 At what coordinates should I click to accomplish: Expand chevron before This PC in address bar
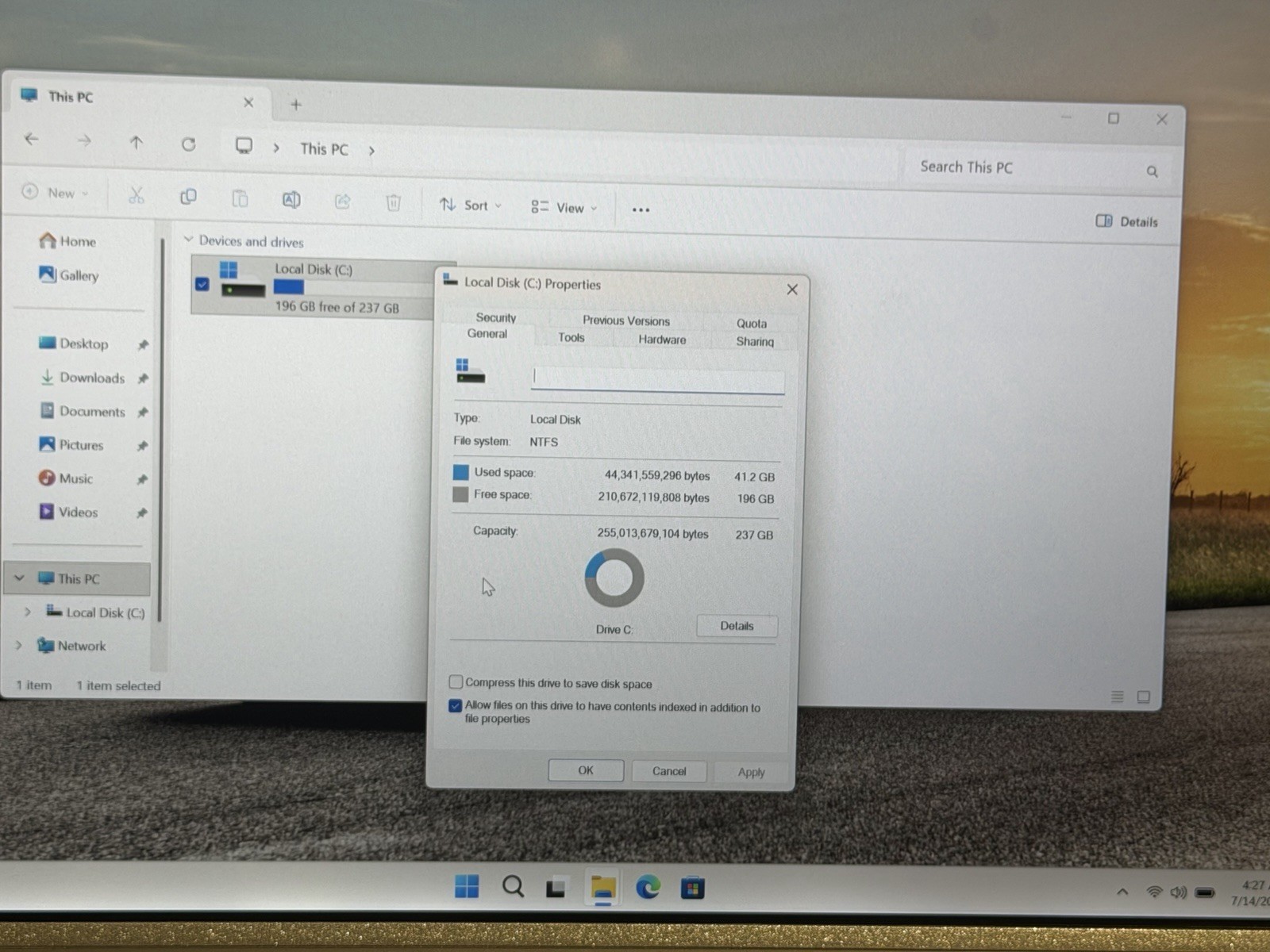pos(276,148)
